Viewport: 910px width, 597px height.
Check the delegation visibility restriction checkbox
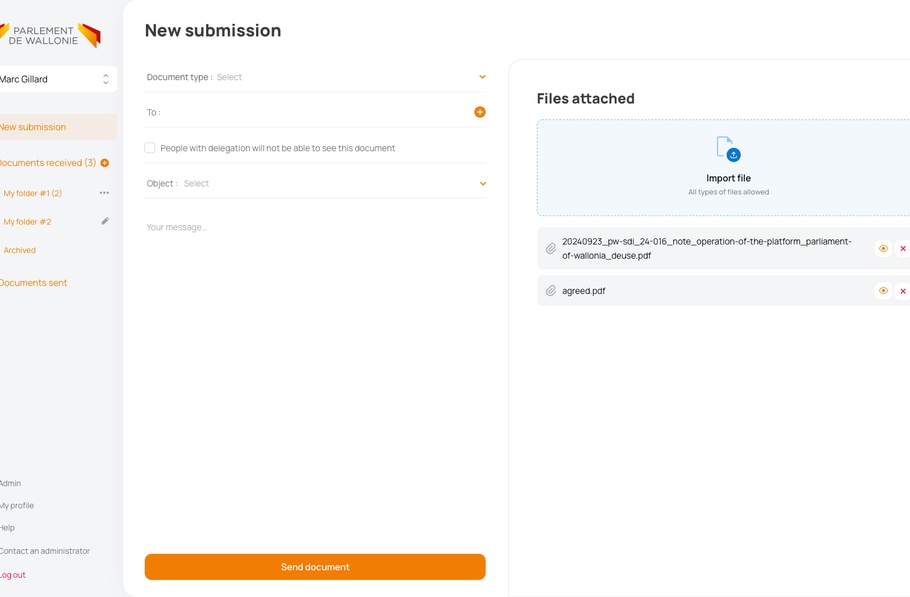(x=150, y=148)
